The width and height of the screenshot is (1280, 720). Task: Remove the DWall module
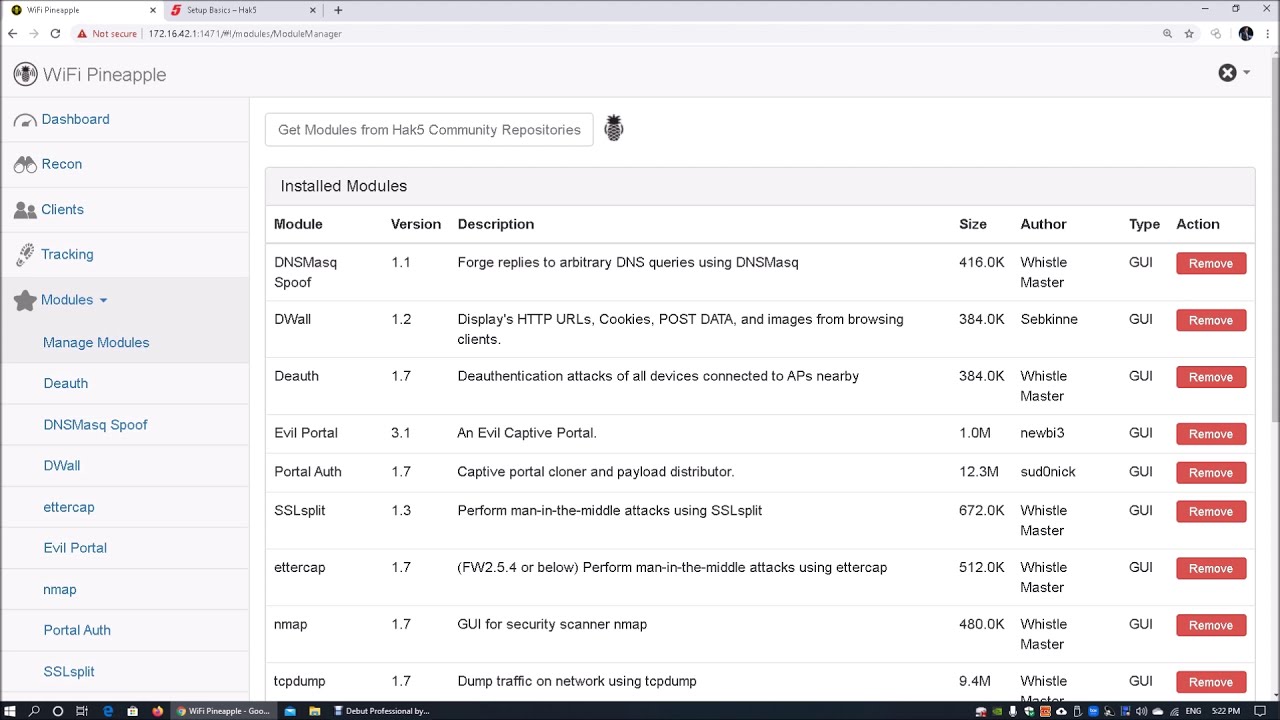point(1211,320)
